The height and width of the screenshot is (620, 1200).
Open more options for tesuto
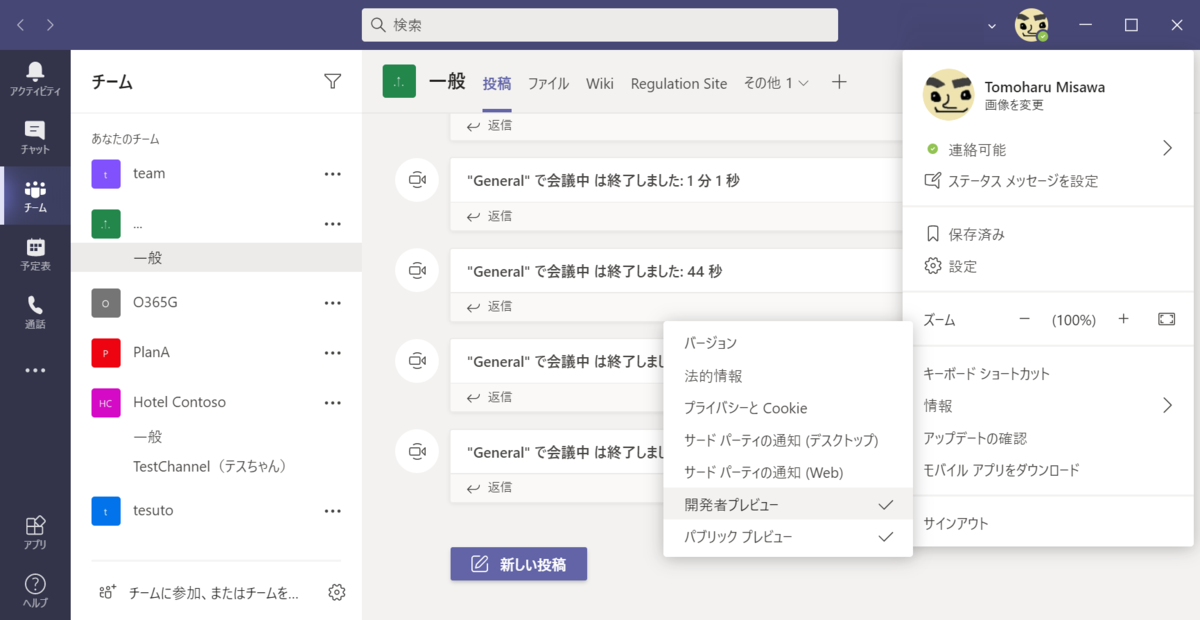[x=333, y=510]
